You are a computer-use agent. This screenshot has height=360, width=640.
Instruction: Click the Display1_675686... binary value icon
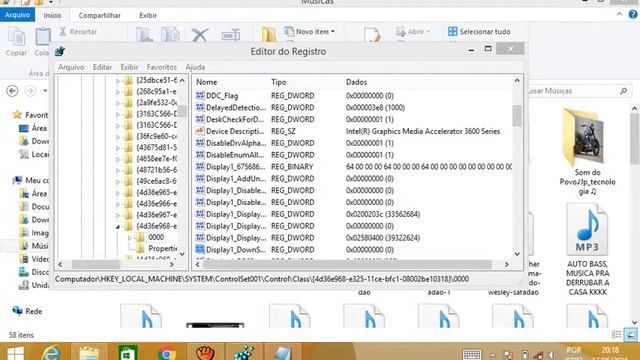pos(200,167)
